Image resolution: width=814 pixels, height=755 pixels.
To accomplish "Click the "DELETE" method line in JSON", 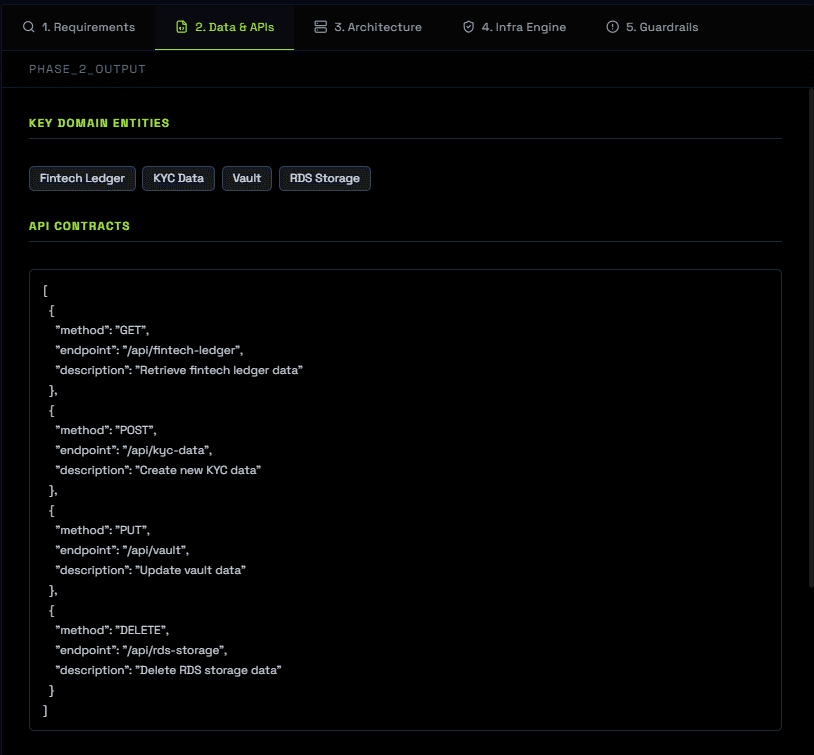I will coord(112,630).
